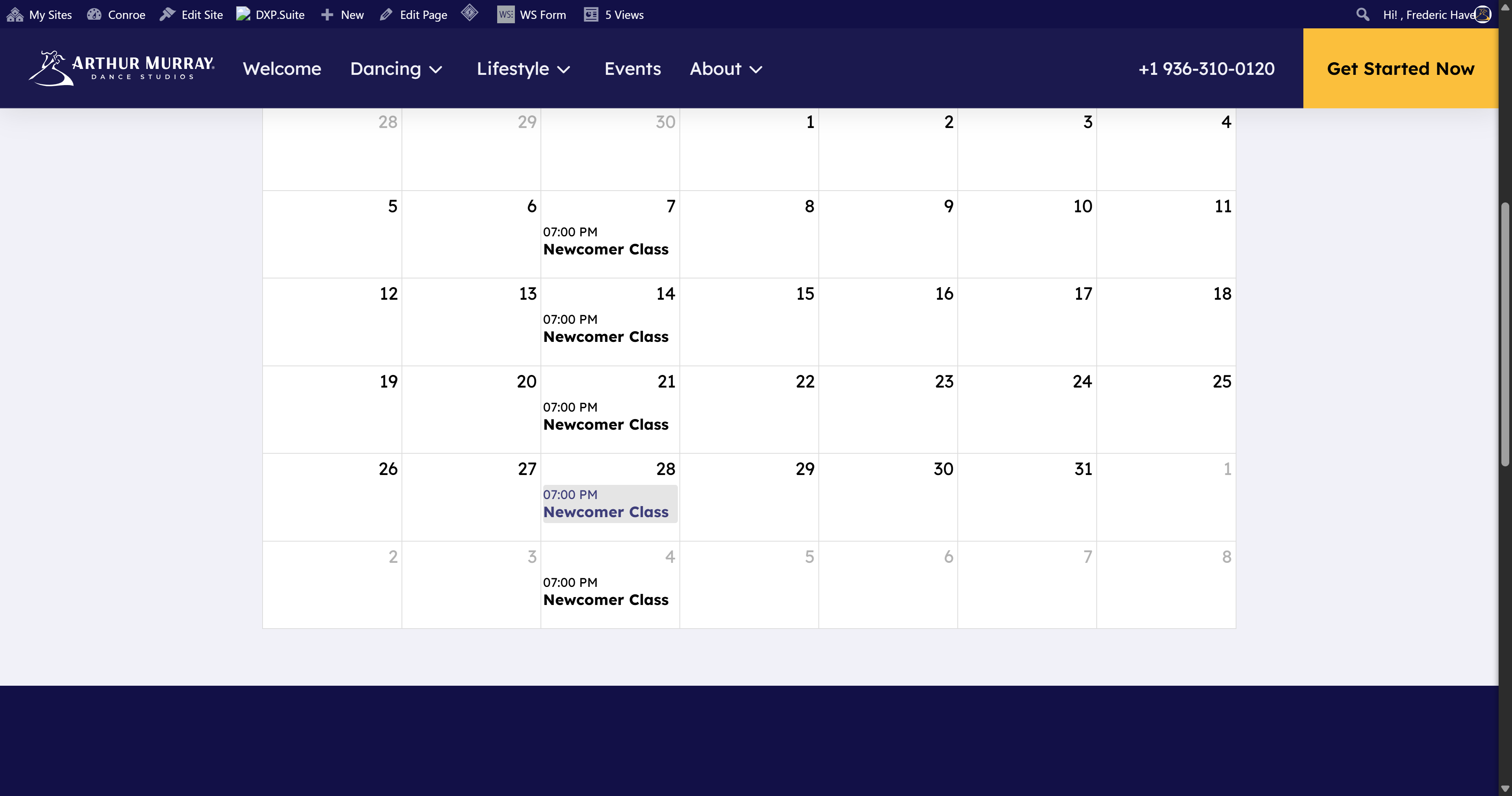
Task: Click the diamond-shaped icon in admin bar
Action: (470, 12)
